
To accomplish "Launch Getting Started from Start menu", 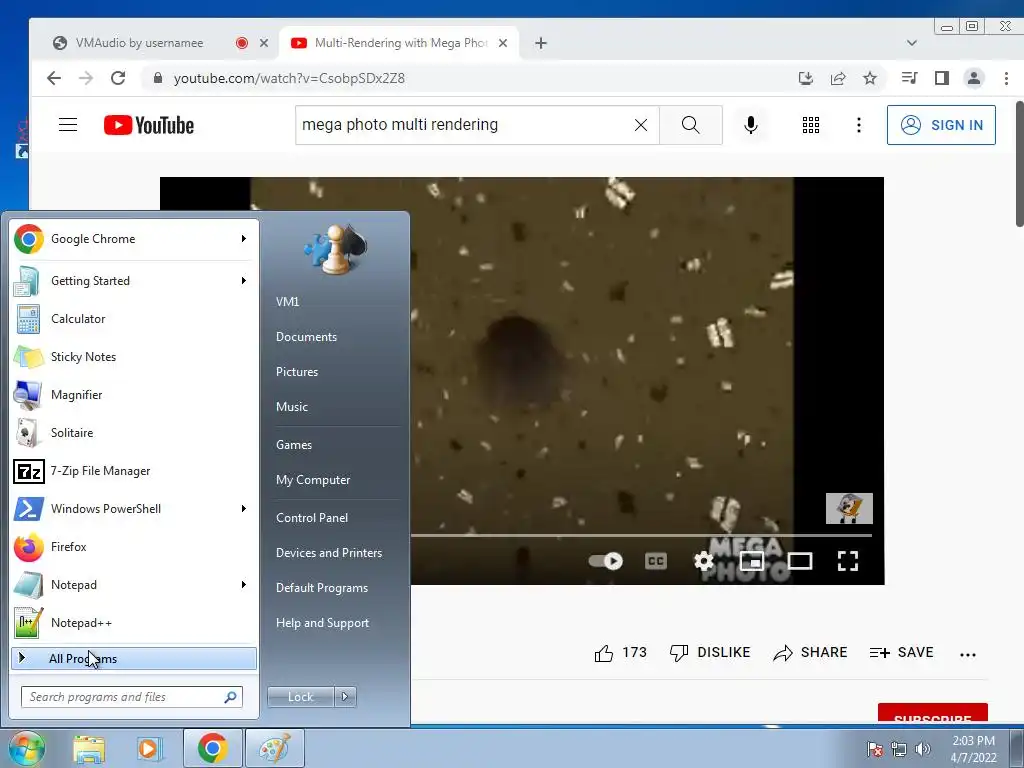I will point(133,281).
